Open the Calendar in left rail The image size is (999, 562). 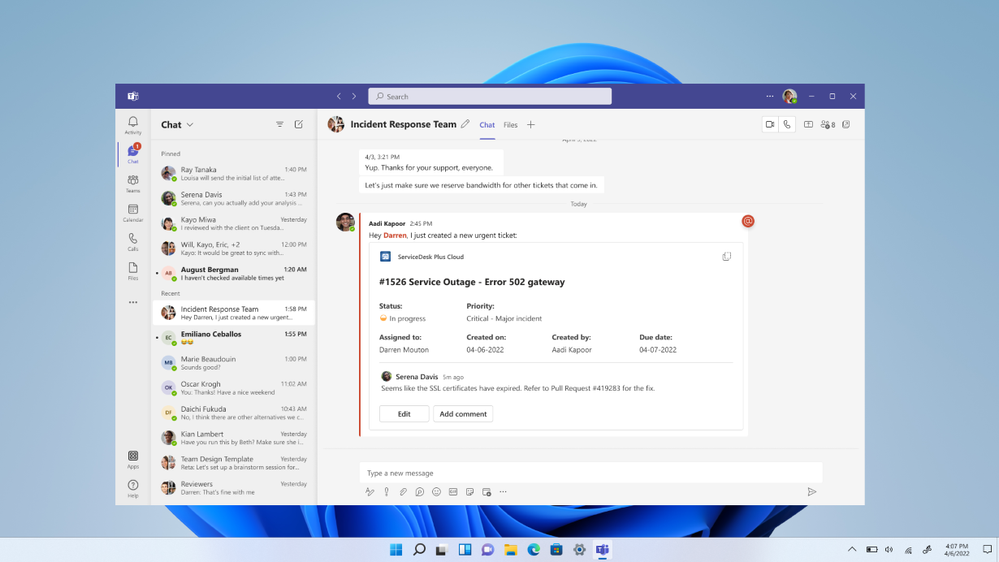[133, 213]
